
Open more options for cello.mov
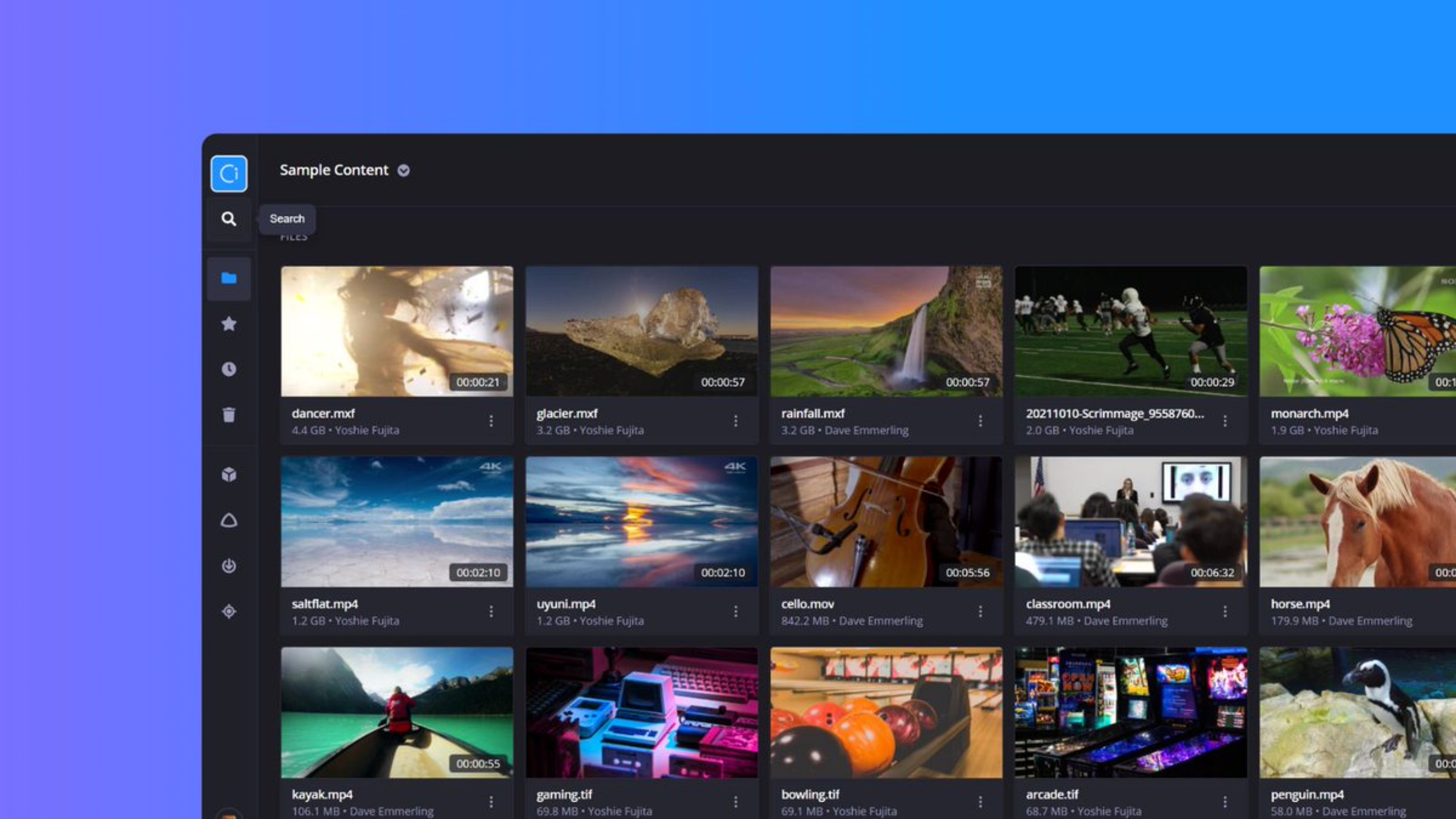click(980, 611)
